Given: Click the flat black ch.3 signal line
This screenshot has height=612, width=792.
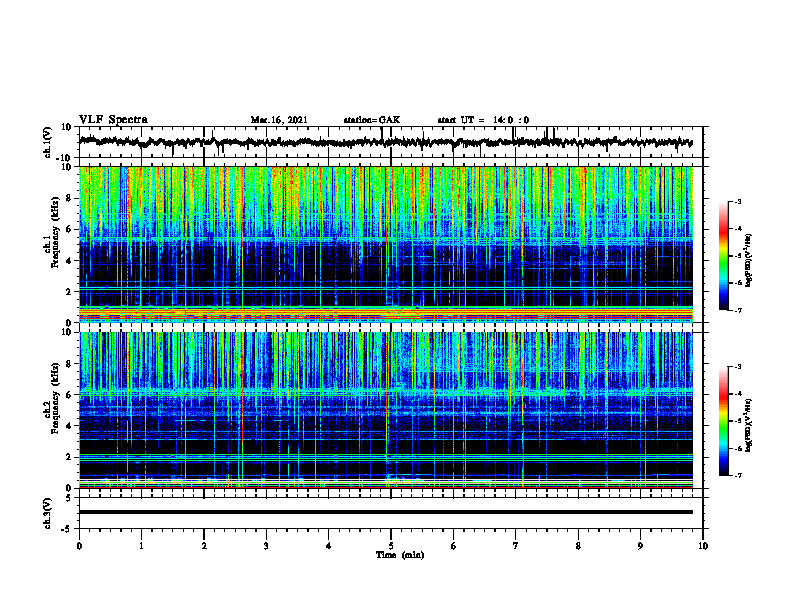Looking at the screenshot, I should 385,512.
